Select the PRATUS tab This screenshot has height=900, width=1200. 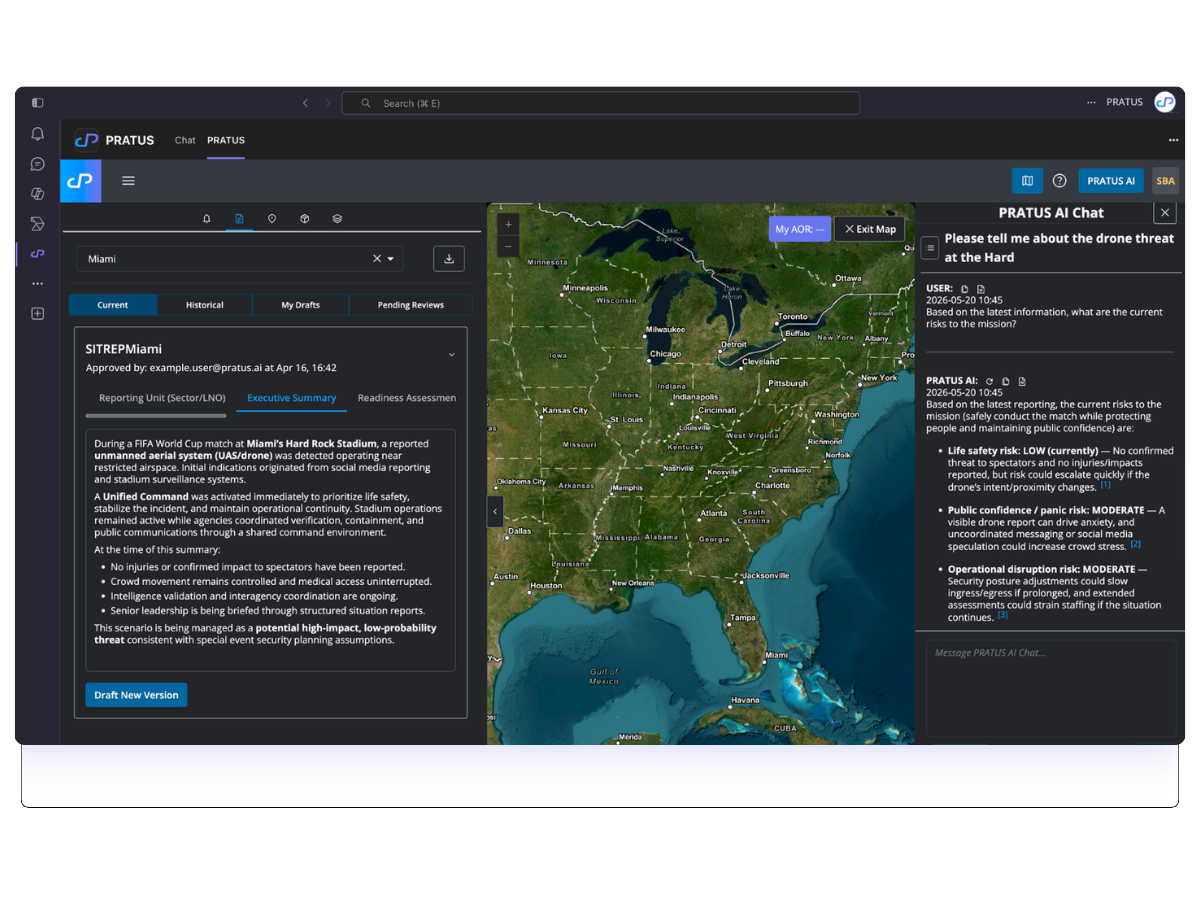226,140
